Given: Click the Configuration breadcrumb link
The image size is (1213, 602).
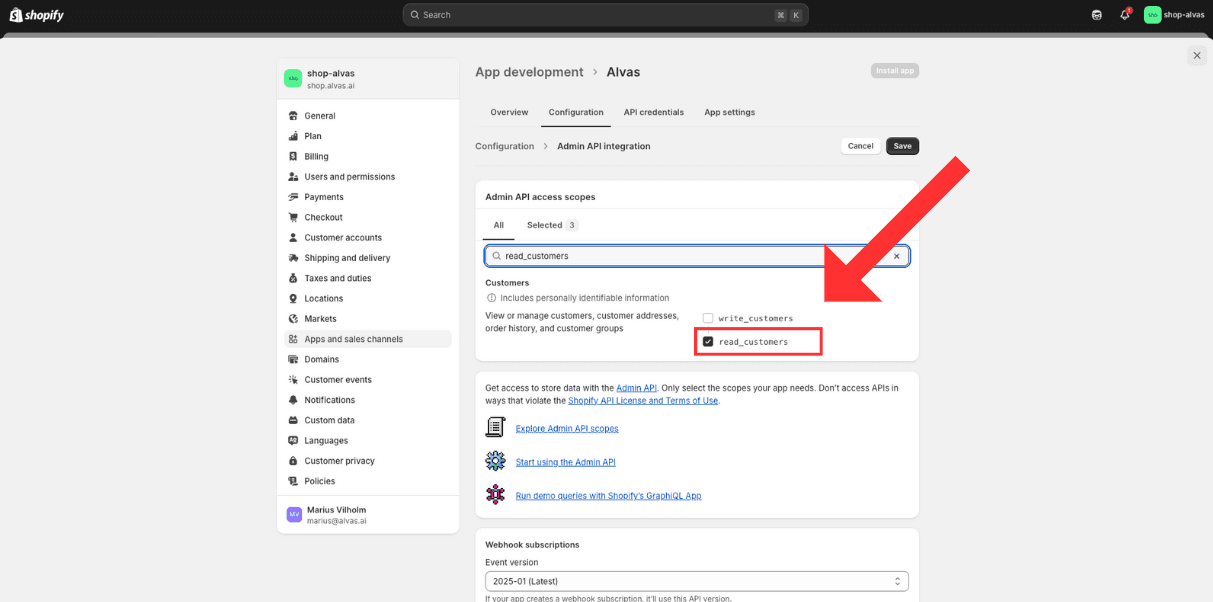Looking at the screenshot, I should (505, 146).
